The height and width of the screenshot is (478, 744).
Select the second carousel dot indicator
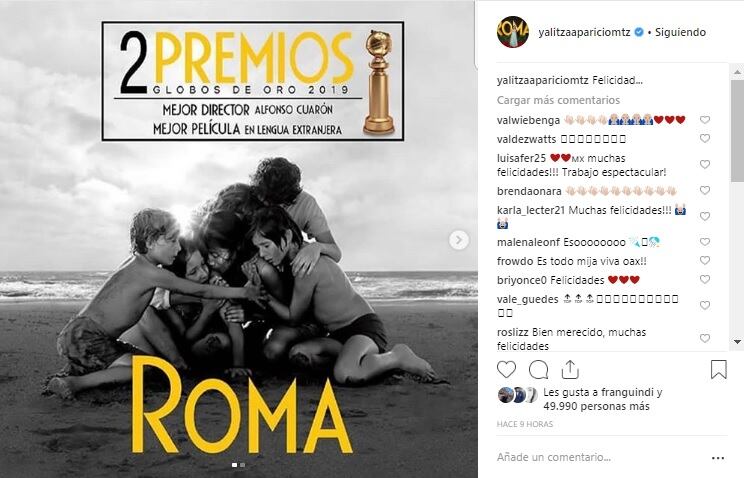pos(242,465)
